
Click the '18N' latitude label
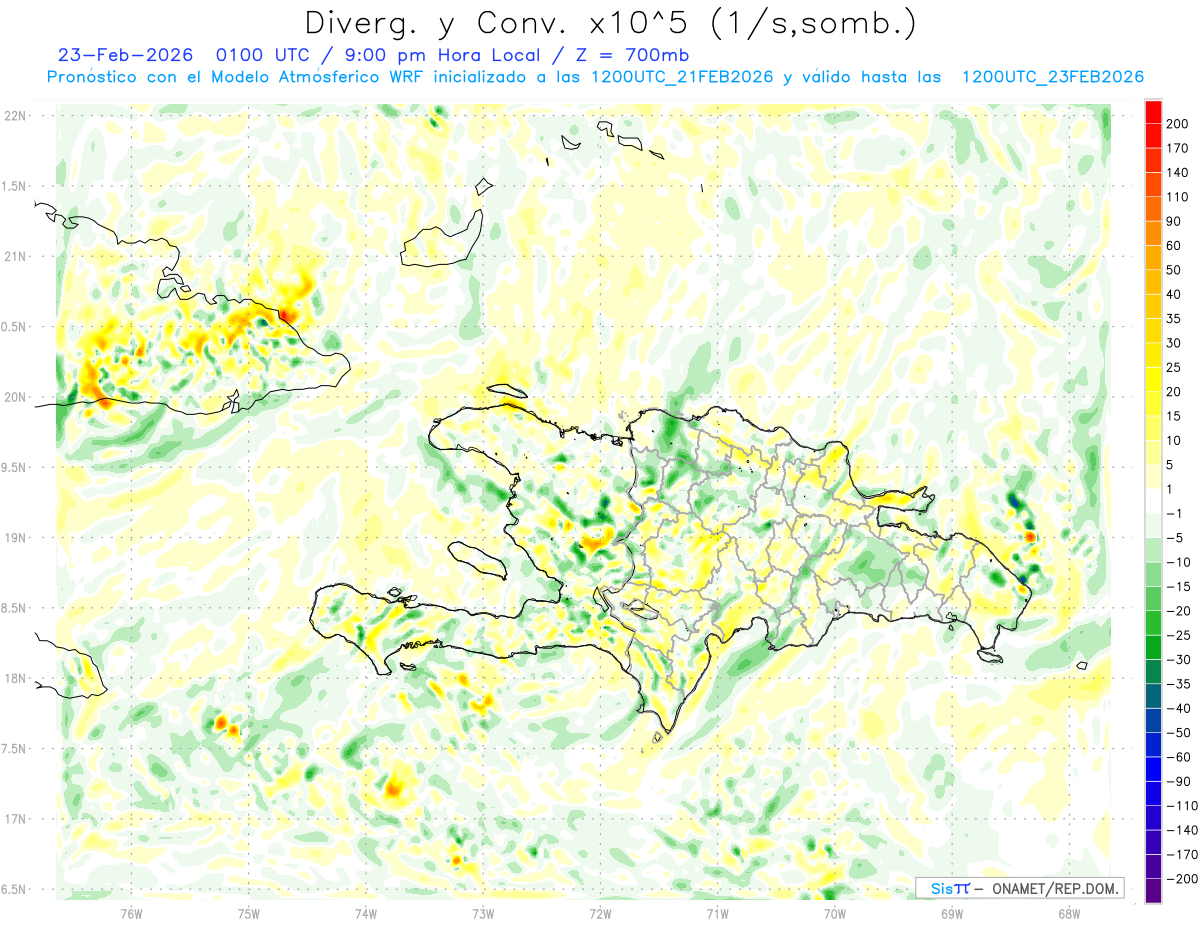tap(14, 678)
